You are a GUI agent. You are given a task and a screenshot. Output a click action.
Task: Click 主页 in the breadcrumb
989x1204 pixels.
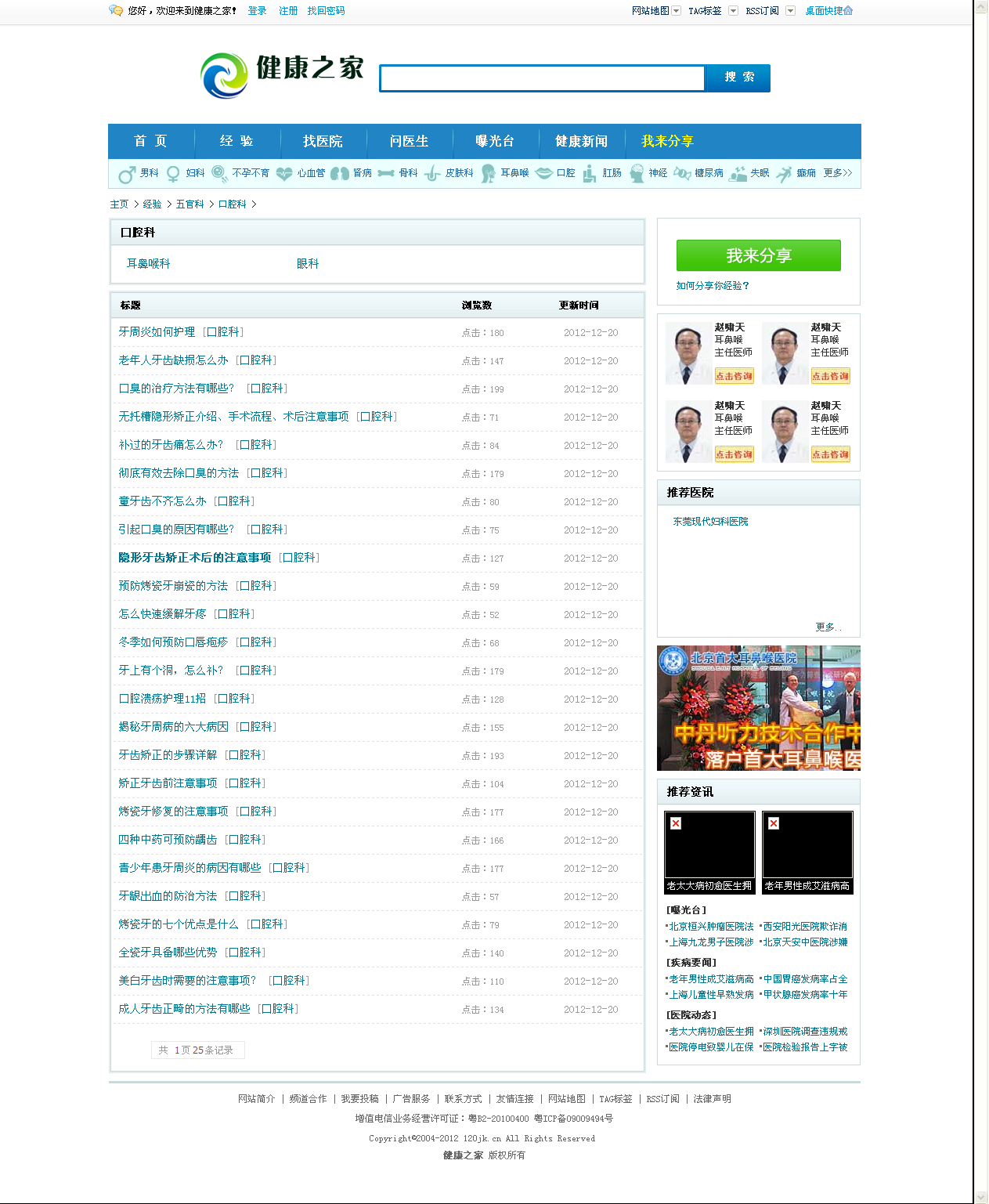(119, 204)
